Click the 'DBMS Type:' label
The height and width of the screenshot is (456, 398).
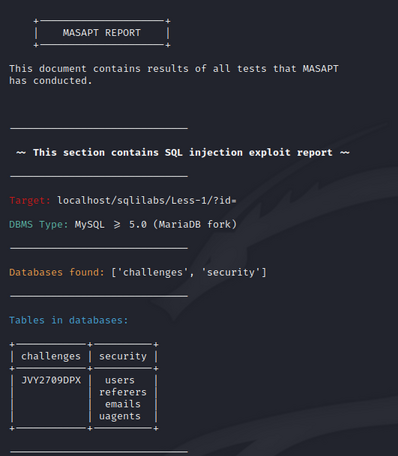pos(39,224)
